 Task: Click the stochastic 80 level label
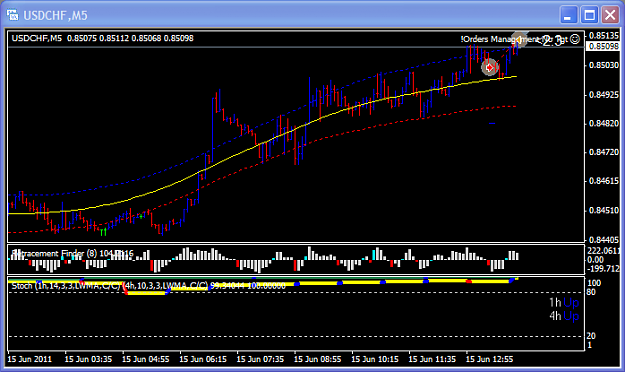pos(591,292)
